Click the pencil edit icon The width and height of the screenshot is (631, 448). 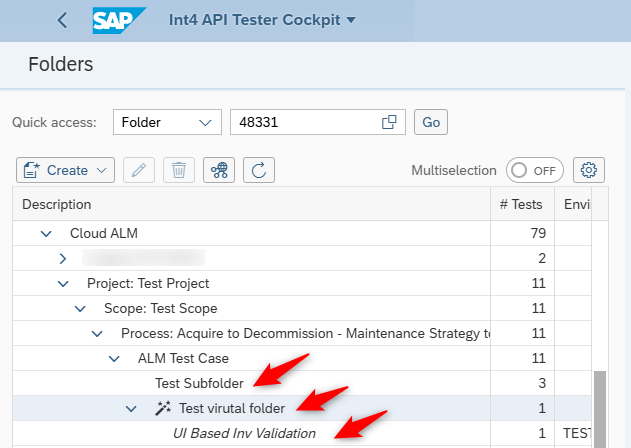pos(138,170)
